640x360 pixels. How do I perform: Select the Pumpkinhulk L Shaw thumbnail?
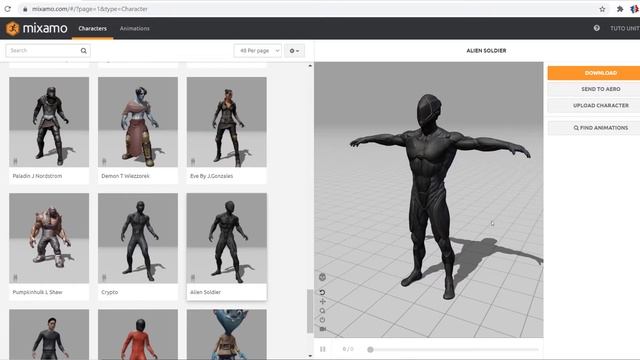tap(49, 238)
